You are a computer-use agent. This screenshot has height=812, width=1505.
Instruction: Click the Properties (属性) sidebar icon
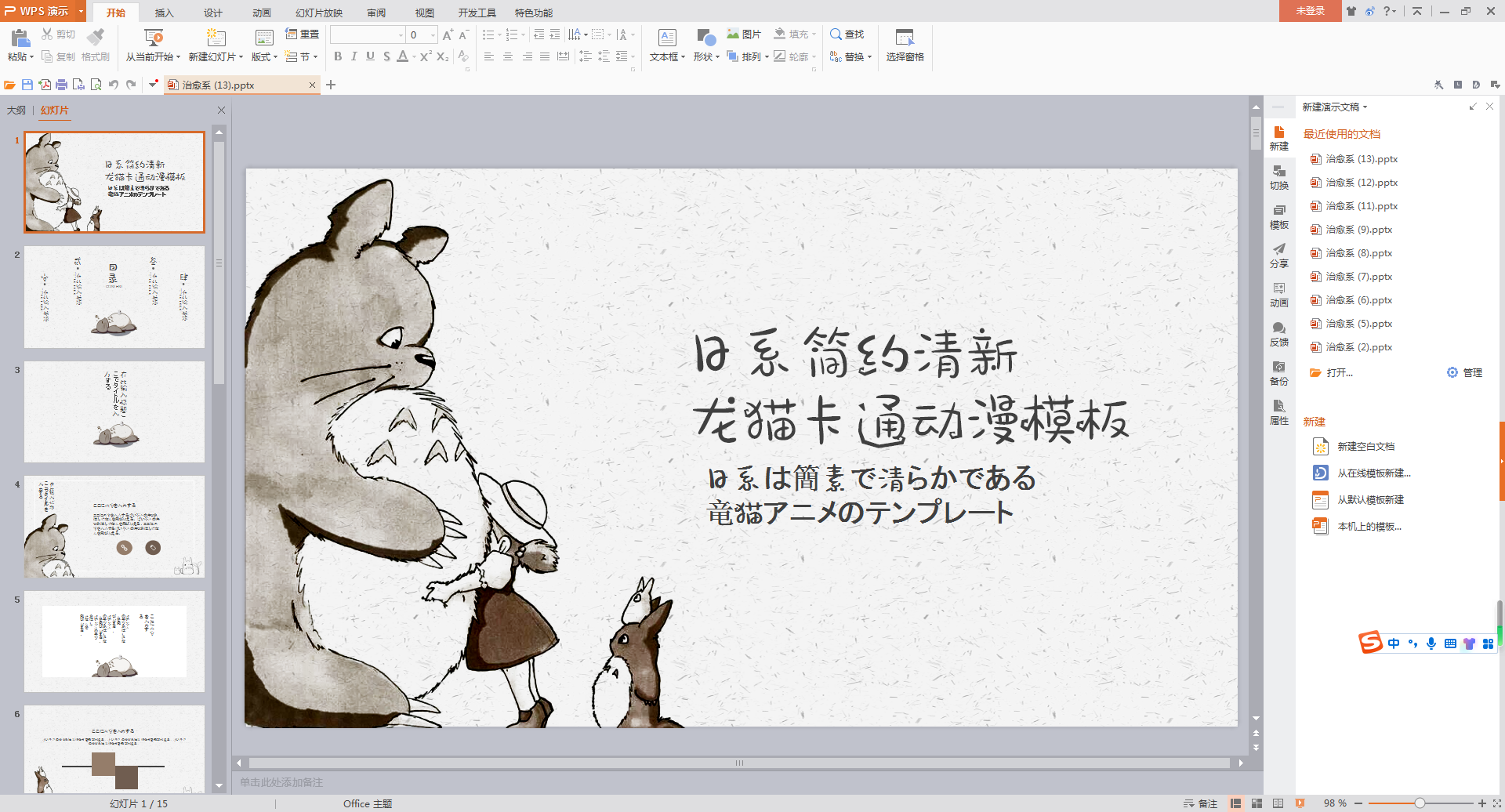[1279, 412]
